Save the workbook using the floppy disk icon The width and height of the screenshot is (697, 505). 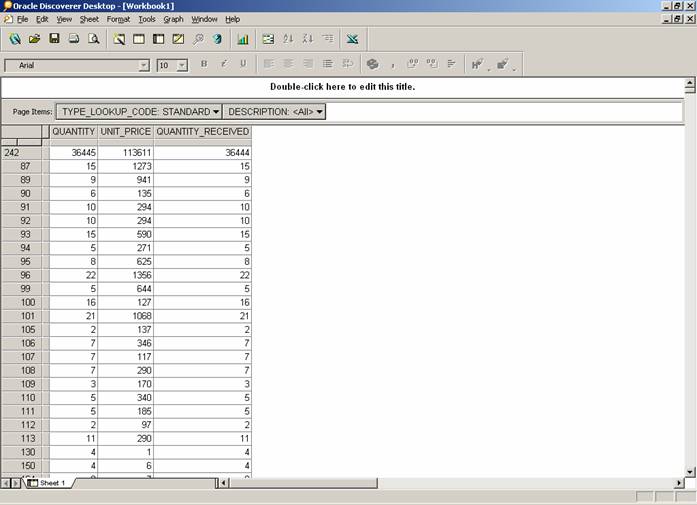pos(54,40)
